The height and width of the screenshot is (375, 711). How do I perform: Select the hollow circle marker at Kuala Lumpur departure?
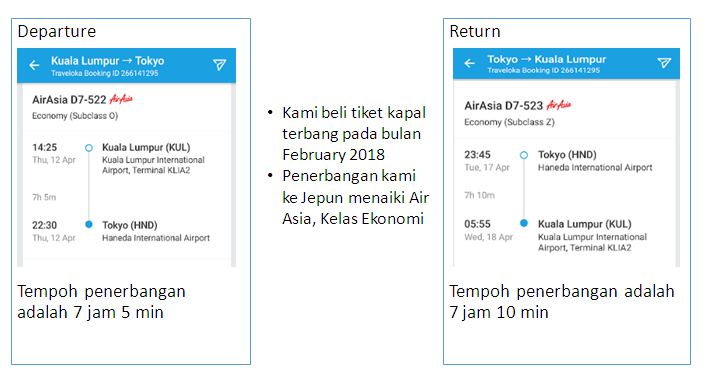pyautogui.click(x=89, y=148)
